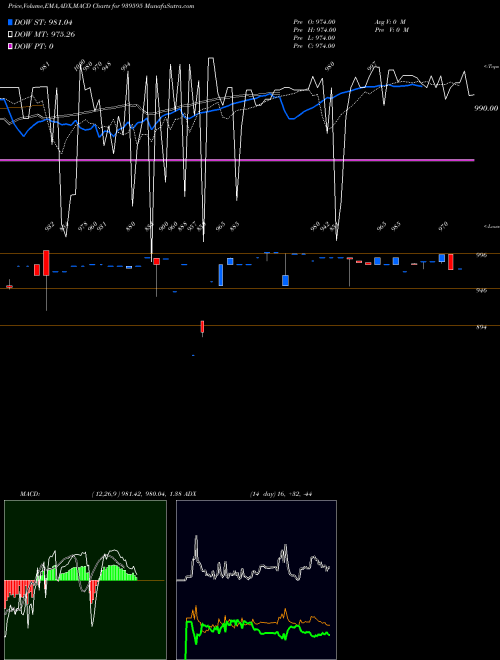This screenshot has width=500, height=660.
Task: Click the Avg V: 0 M value
Action: 390,22
